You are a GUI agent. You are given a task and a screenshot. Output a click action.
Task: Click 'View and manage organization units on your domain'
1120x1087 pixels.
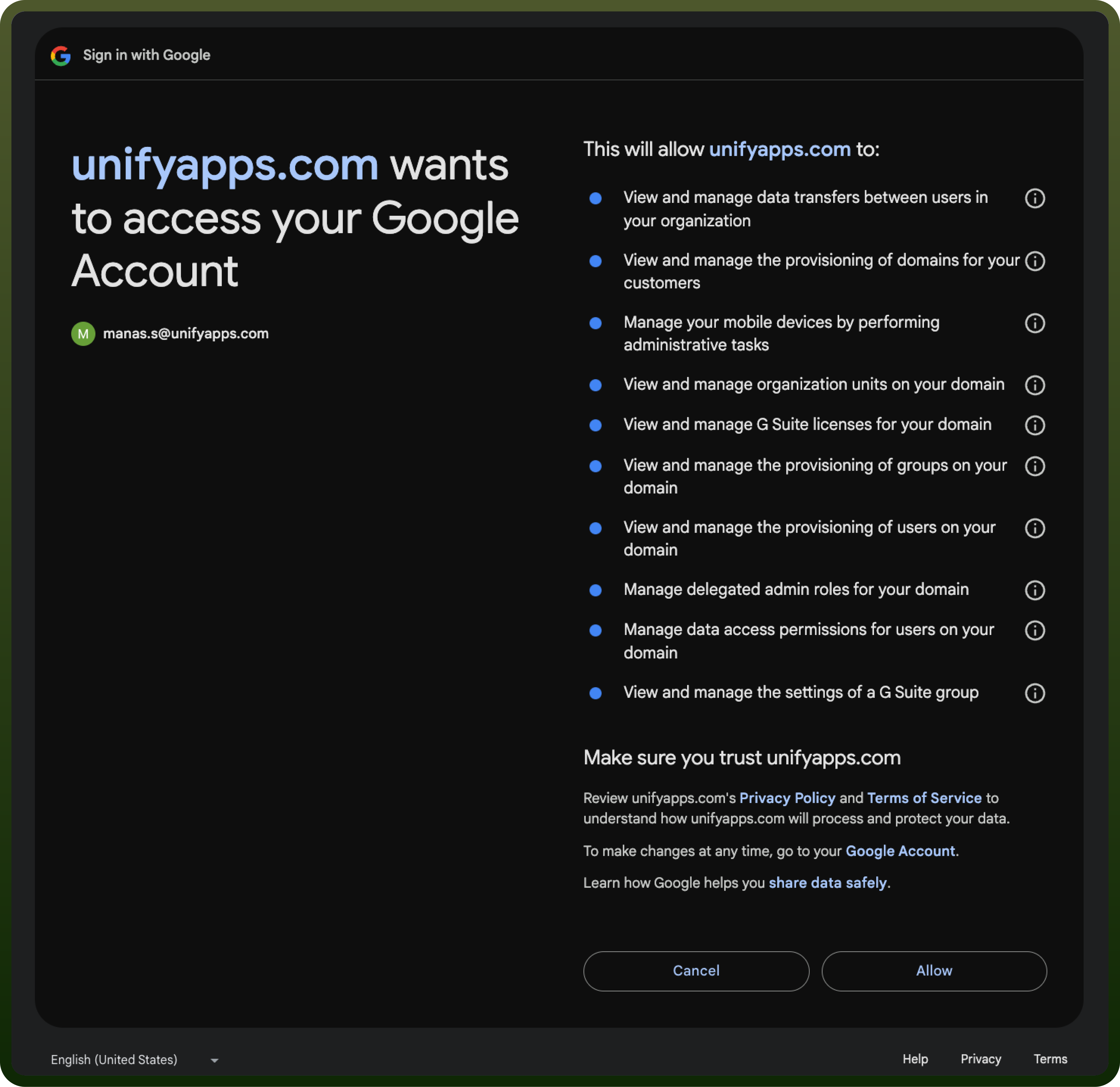pos(814,384)
